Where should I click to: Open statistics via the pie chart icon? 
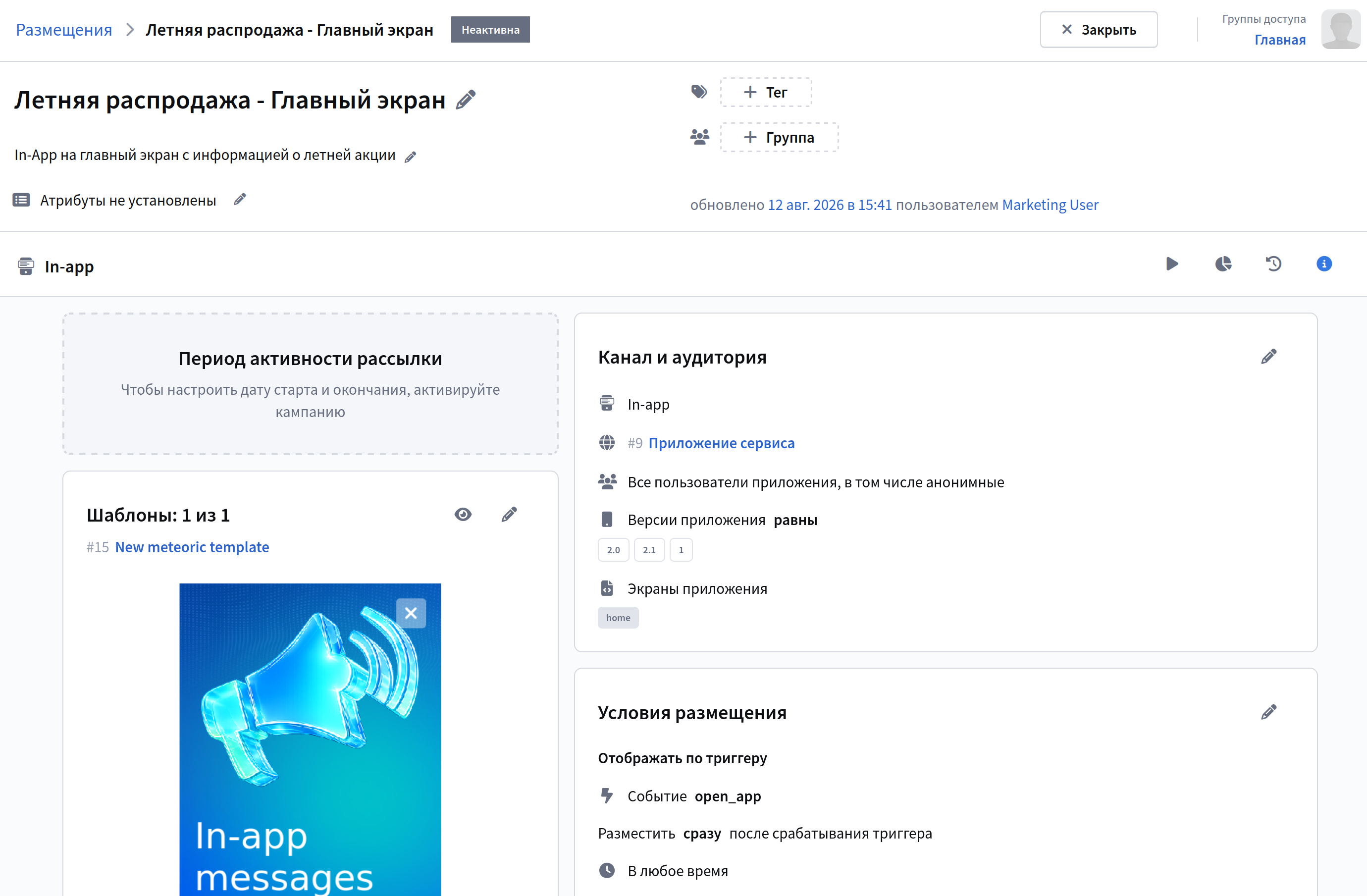tap(1223, 264)
